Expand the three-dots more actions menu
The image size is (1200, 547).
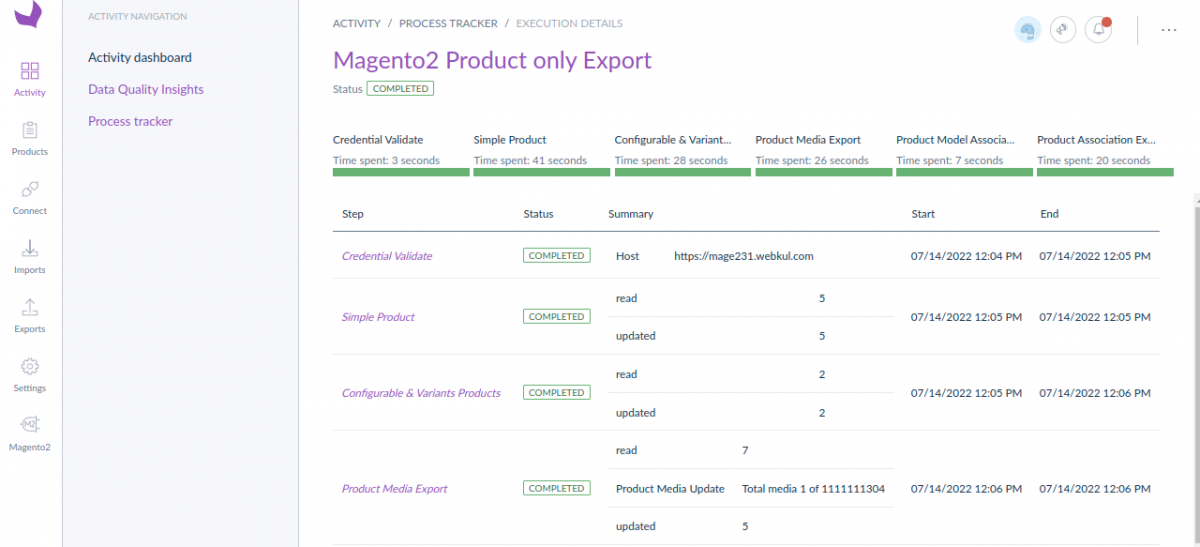click(x=1168, y=30)
